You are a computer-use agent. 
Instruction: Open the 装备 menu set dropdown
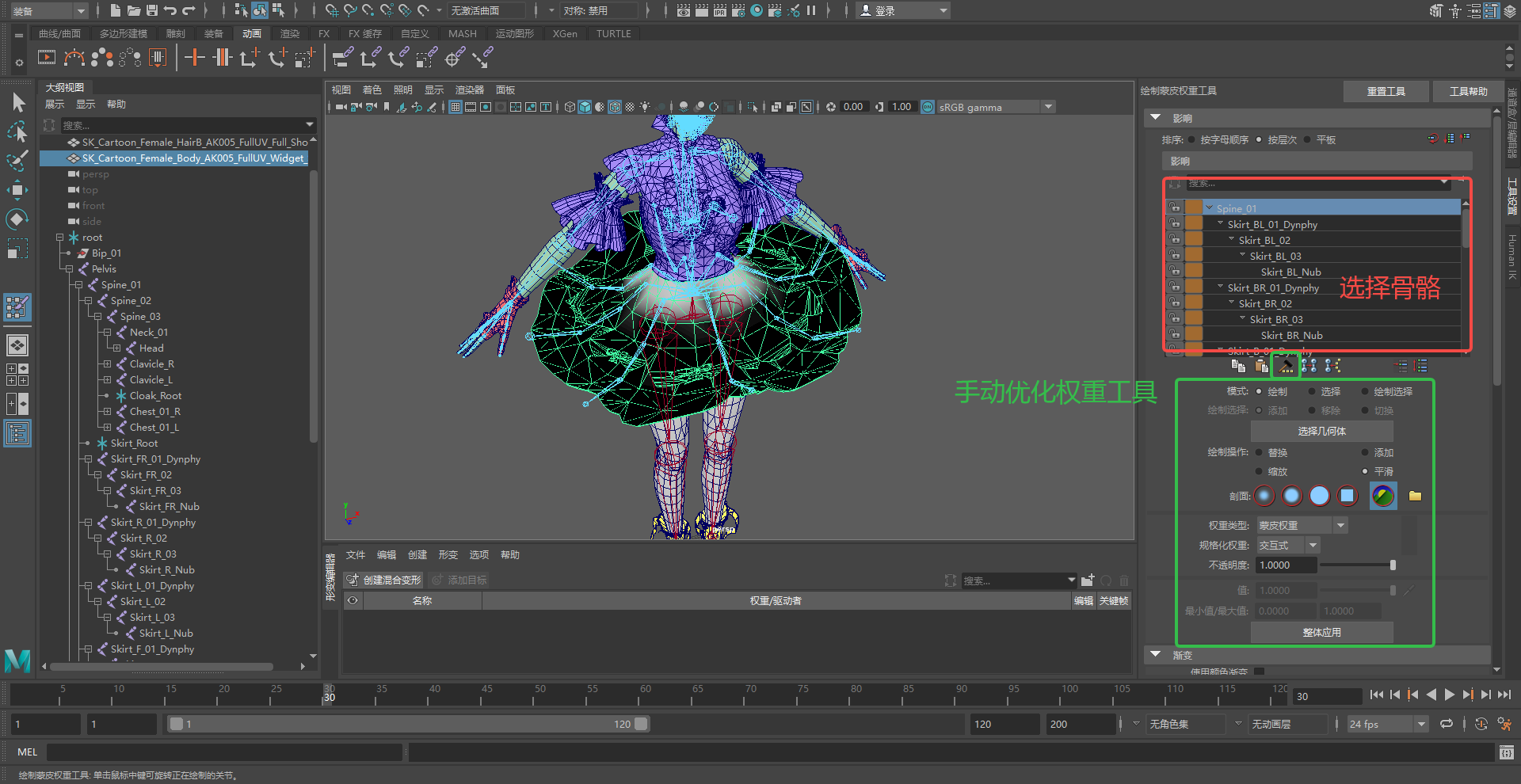click(49, 11)
